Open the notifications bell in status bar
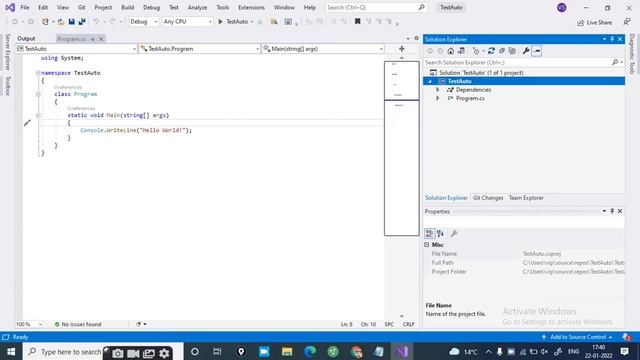Viewport: 640px width, 360px height. [x=626, y=337]
